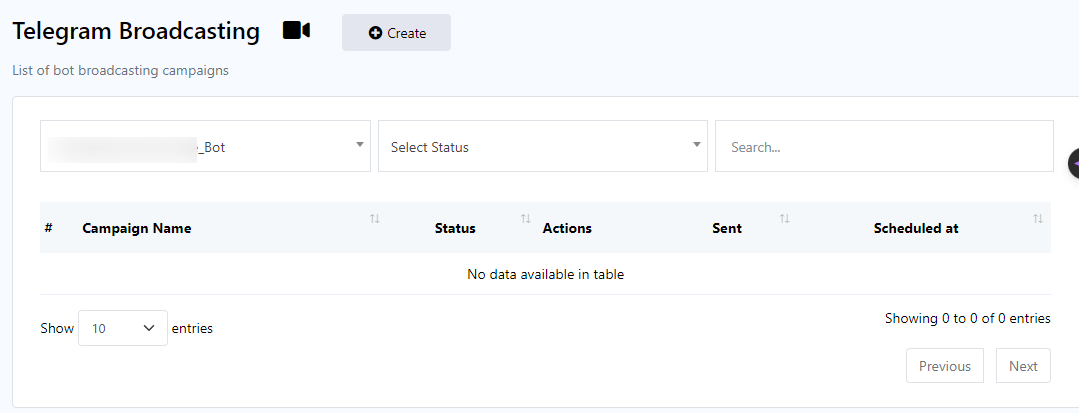Image resolution: width=1079 pixels, height=413 pixels.
Task: Open the dark floating icon at right edge
Action: pyautogui.click(x=1073, y=163)
